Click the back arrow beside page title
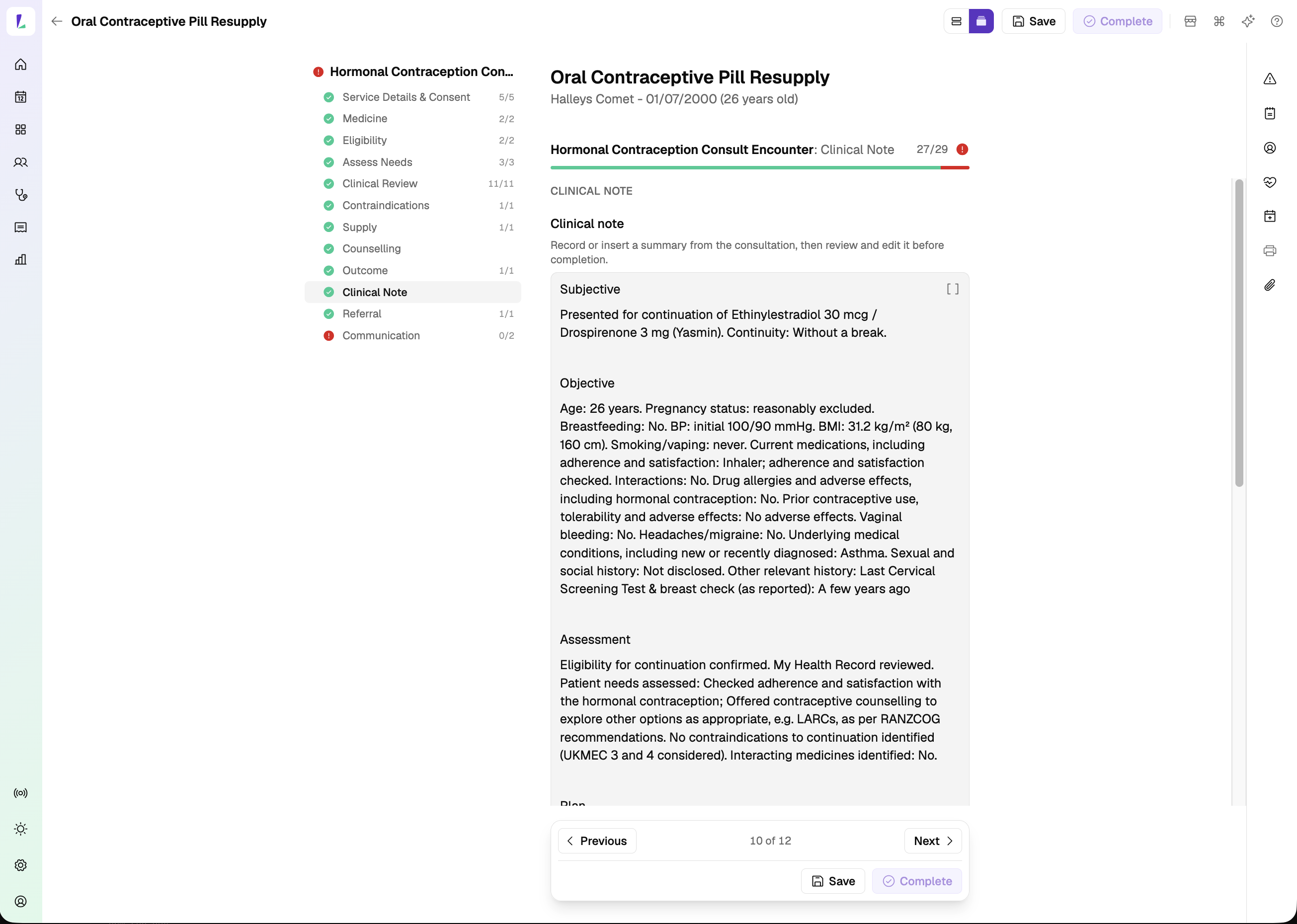 click(x=56, y=21)
